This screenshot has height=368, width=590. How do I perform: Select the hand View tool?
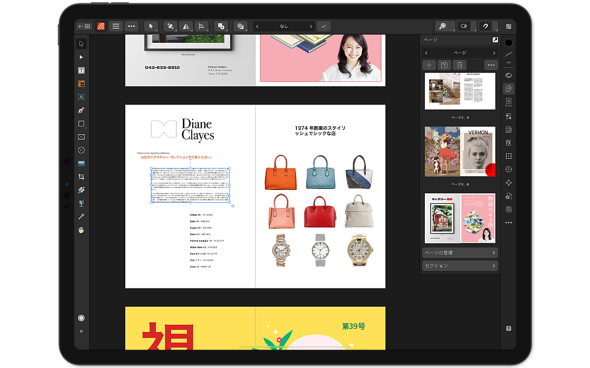point(81,230)
